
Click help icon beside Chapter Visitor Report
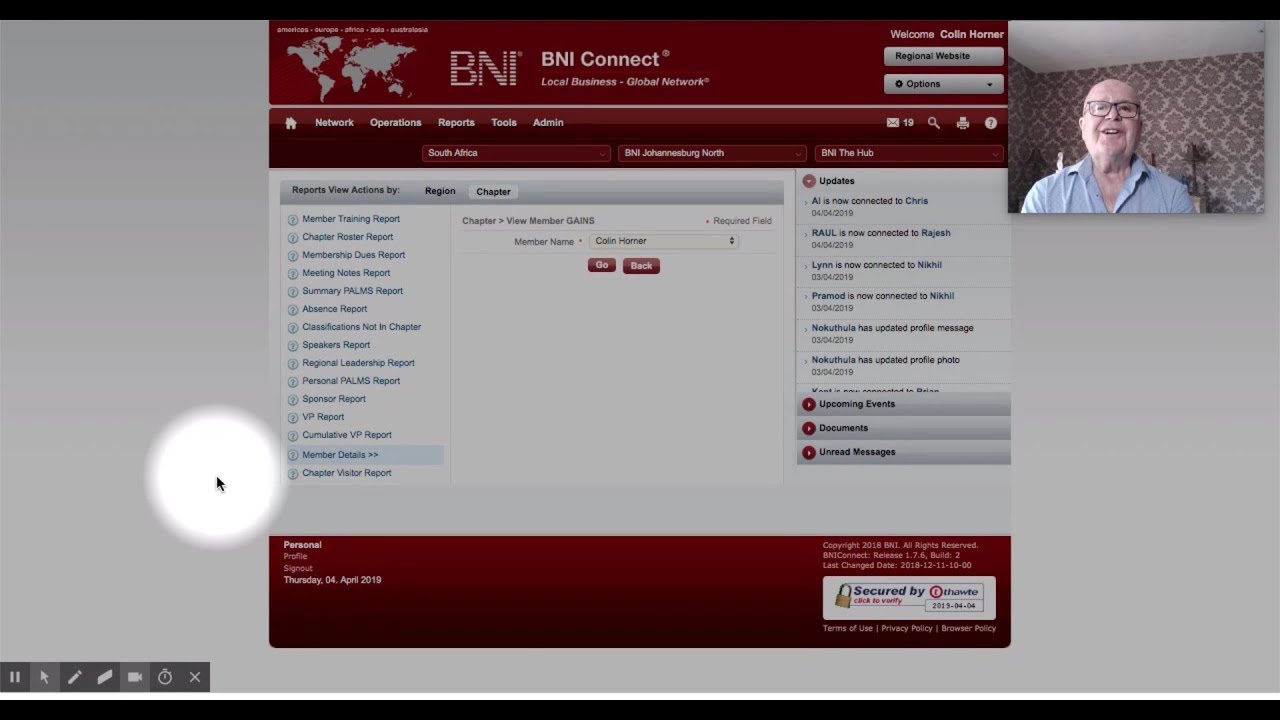[293, 474]
